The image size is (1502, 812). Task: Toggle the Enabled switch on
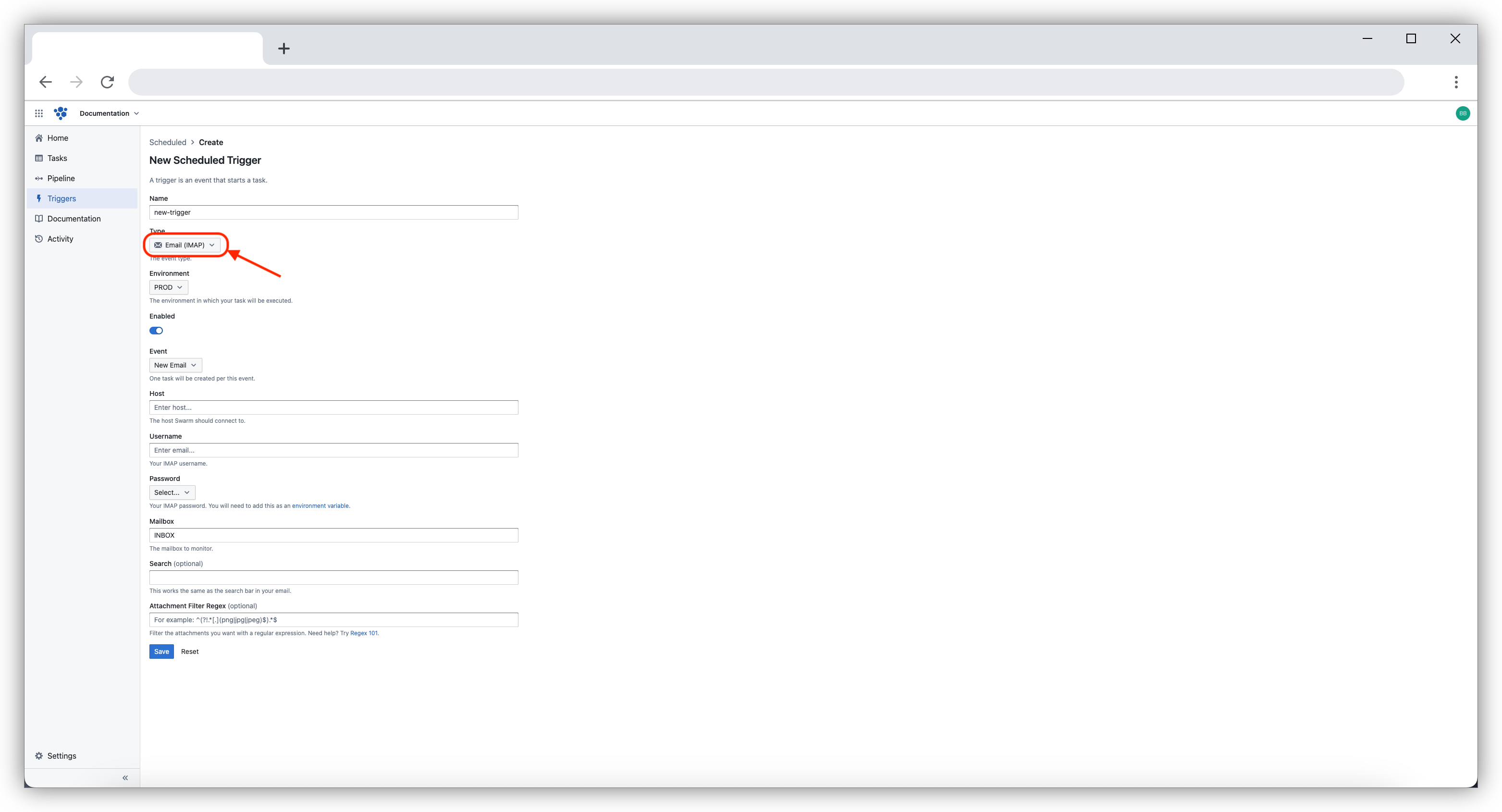tap(156, 330)
